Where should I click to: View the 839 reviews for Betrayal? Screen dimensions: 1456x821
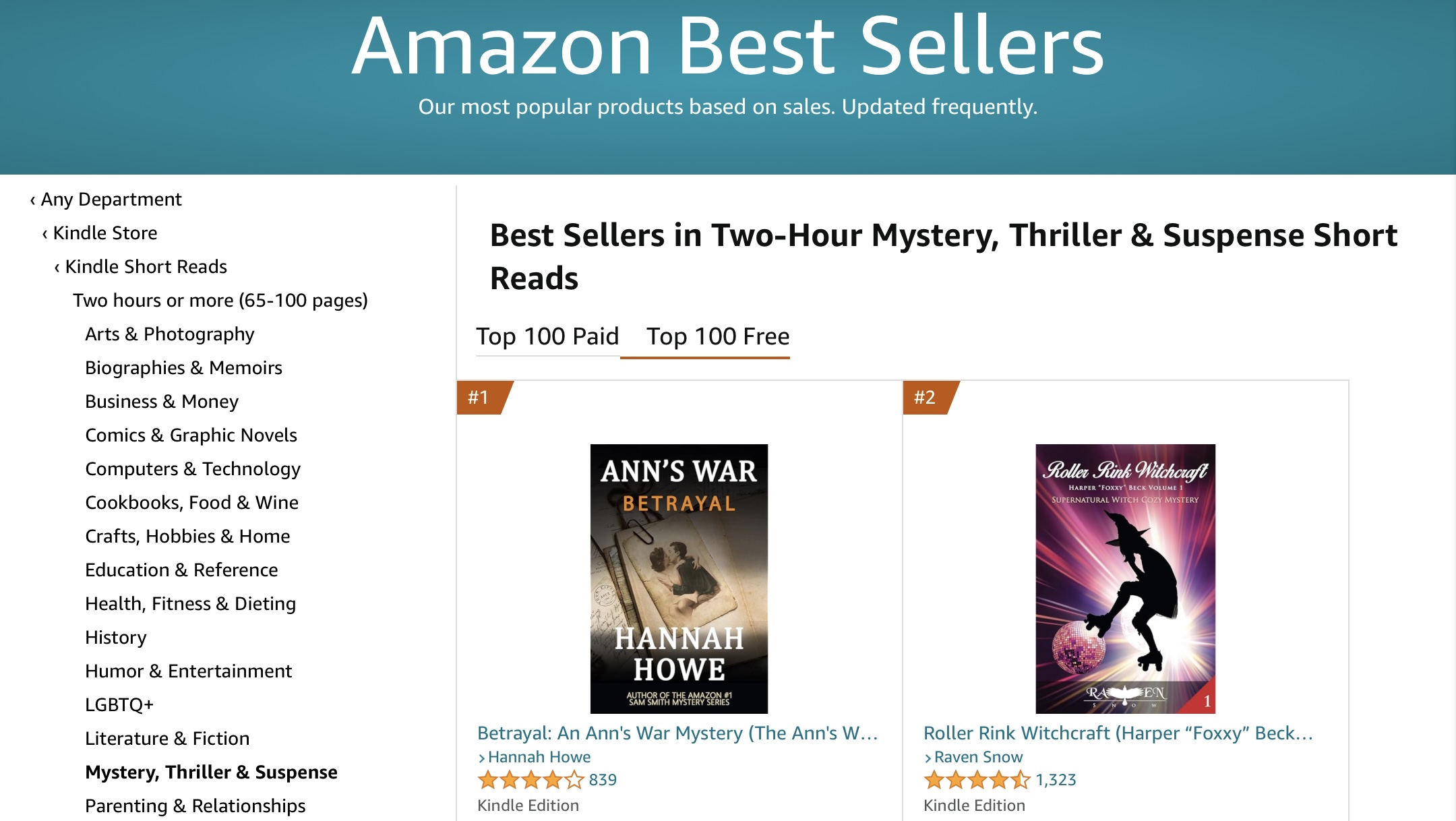pyautogui.click(x=603, y=780)
